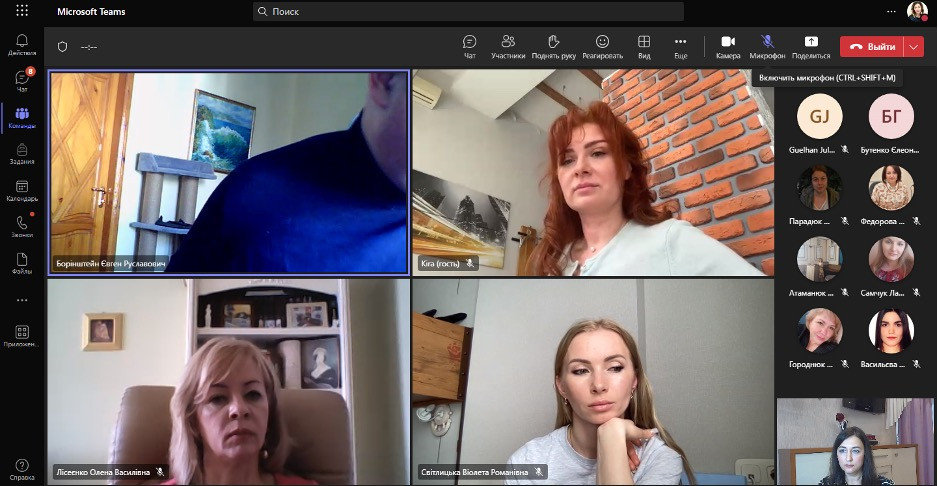This screenshot has width=938, height=486.
Task: Show Participants (Участники) panel
Action: (508, 47)
